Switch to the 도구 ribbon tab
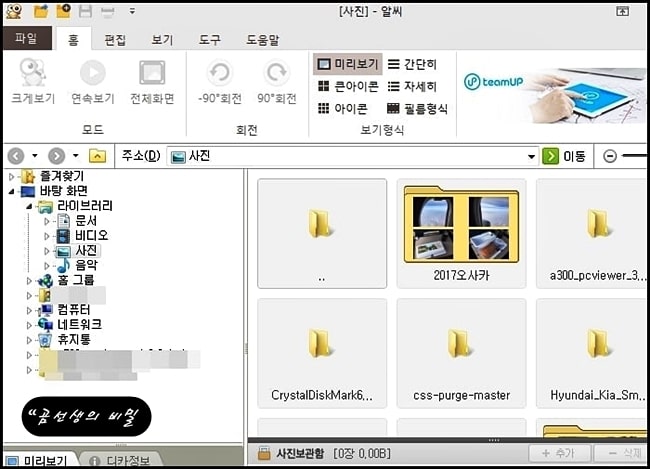Screen dimensions: 650x469 point(209,40)
